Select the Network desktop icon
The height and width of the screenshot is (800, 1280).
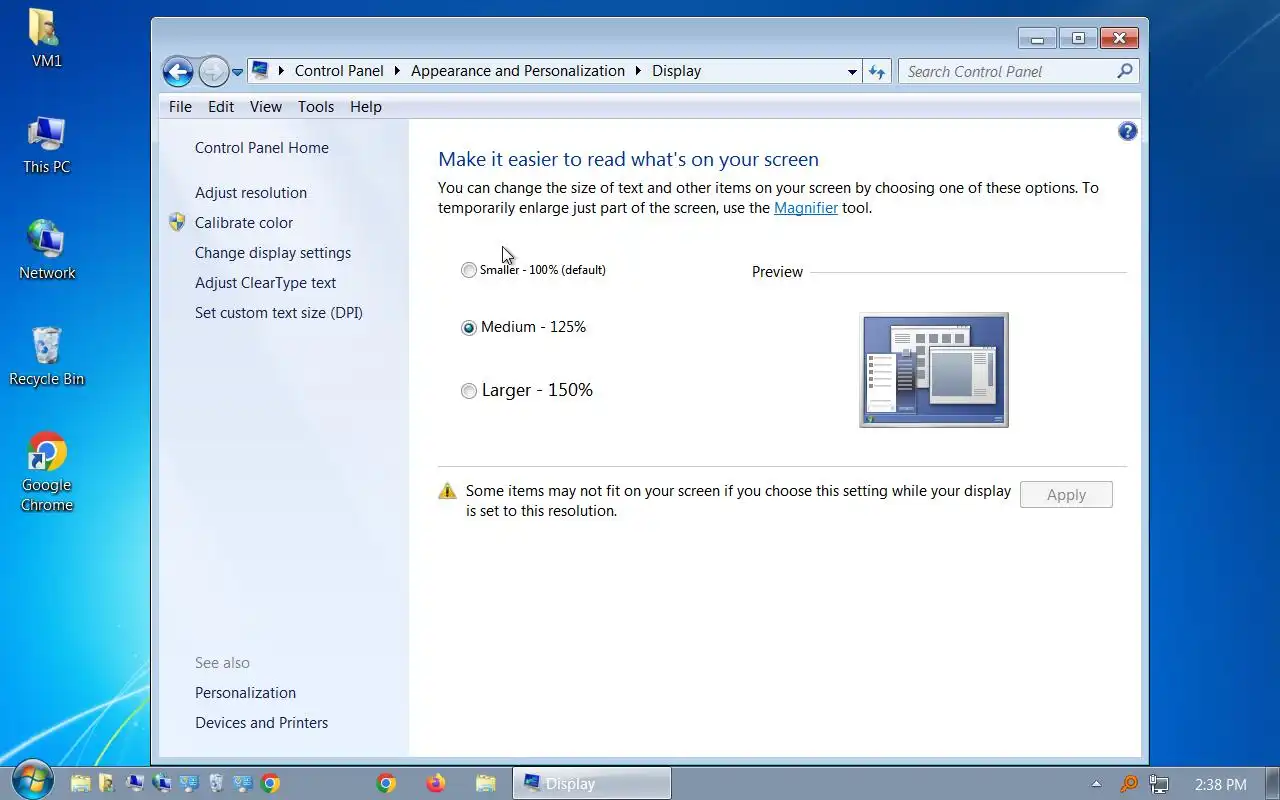click(47, 250)
